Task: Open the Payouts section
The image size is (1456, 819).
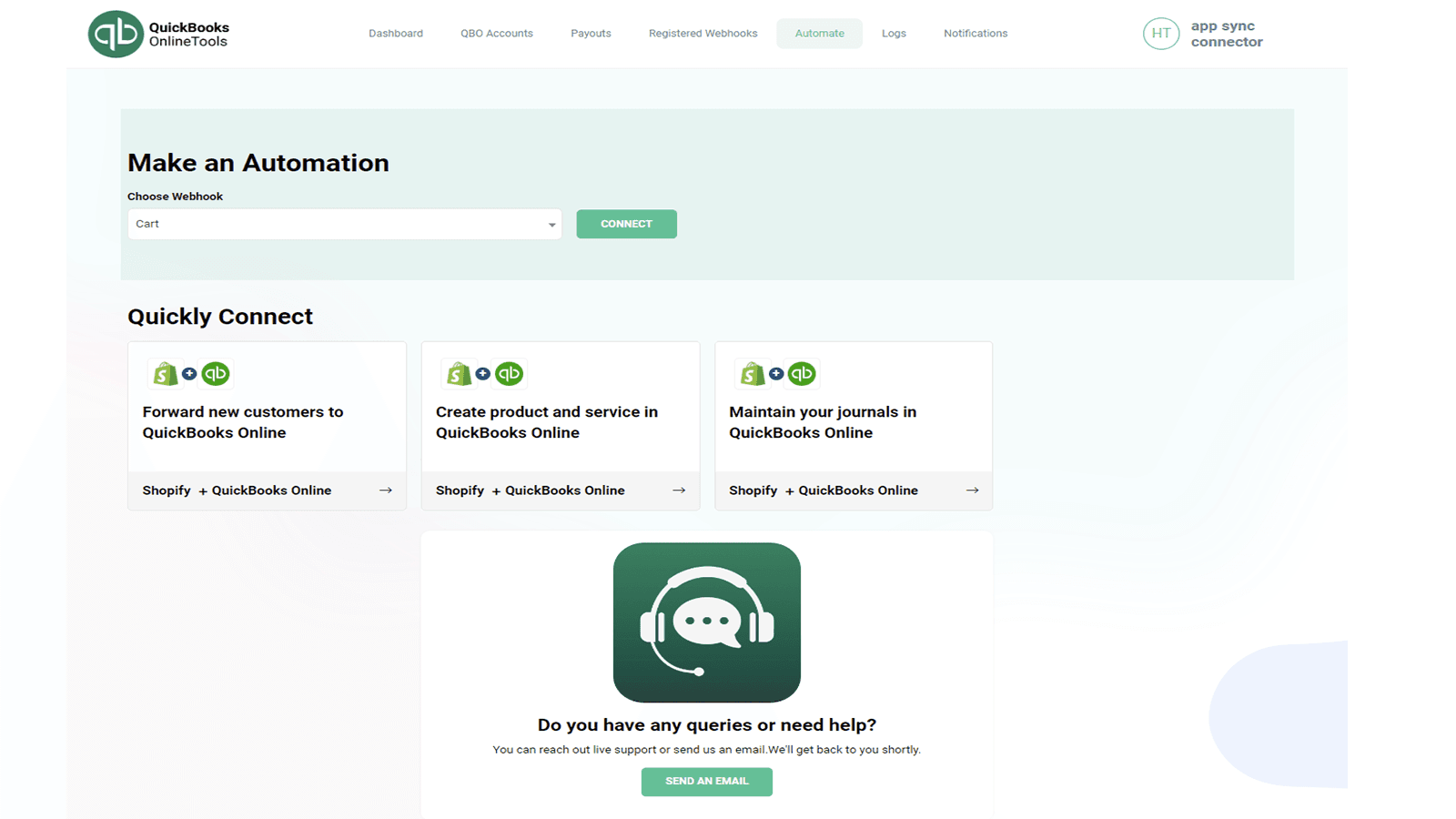Action: 591,33
